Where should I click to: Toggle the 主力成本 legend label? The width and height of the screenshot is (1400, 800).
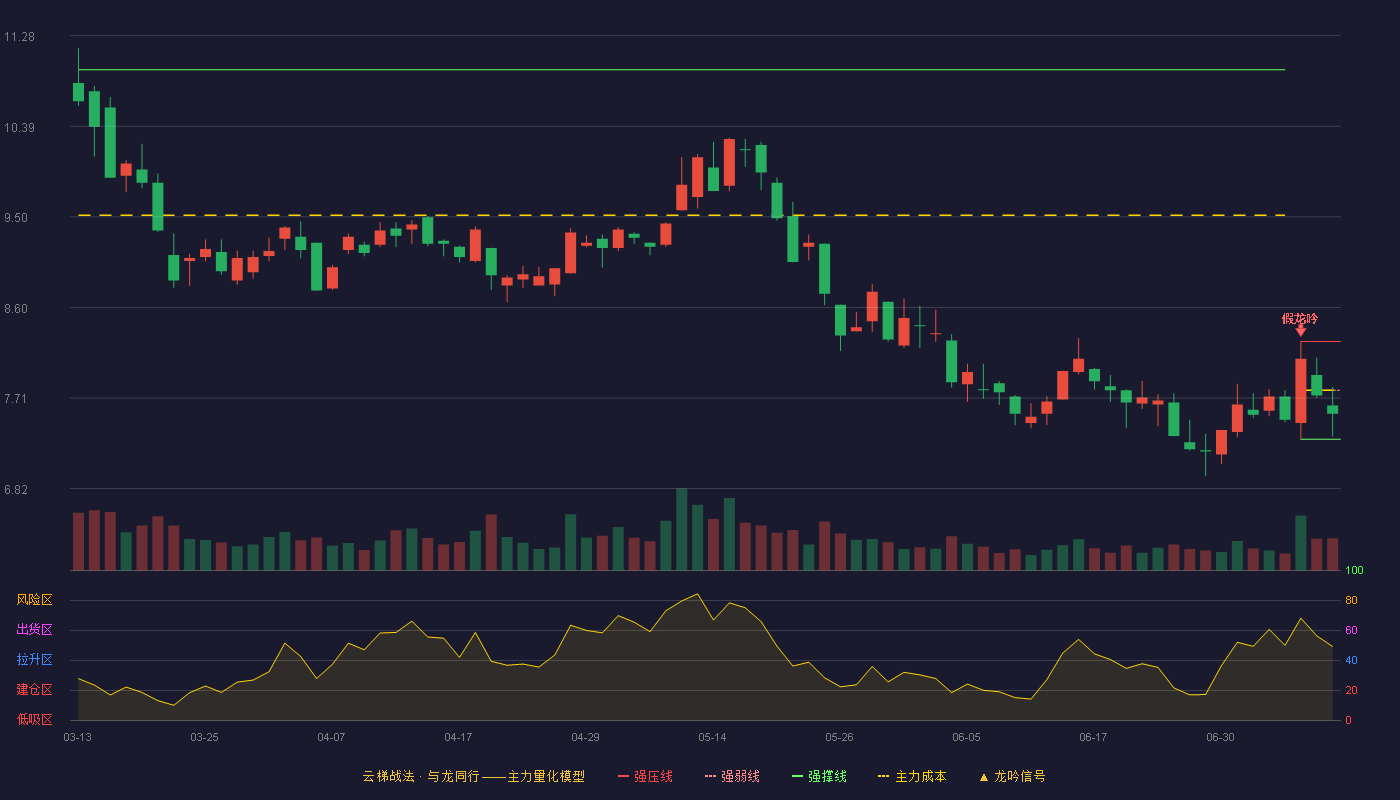point(920,776)
